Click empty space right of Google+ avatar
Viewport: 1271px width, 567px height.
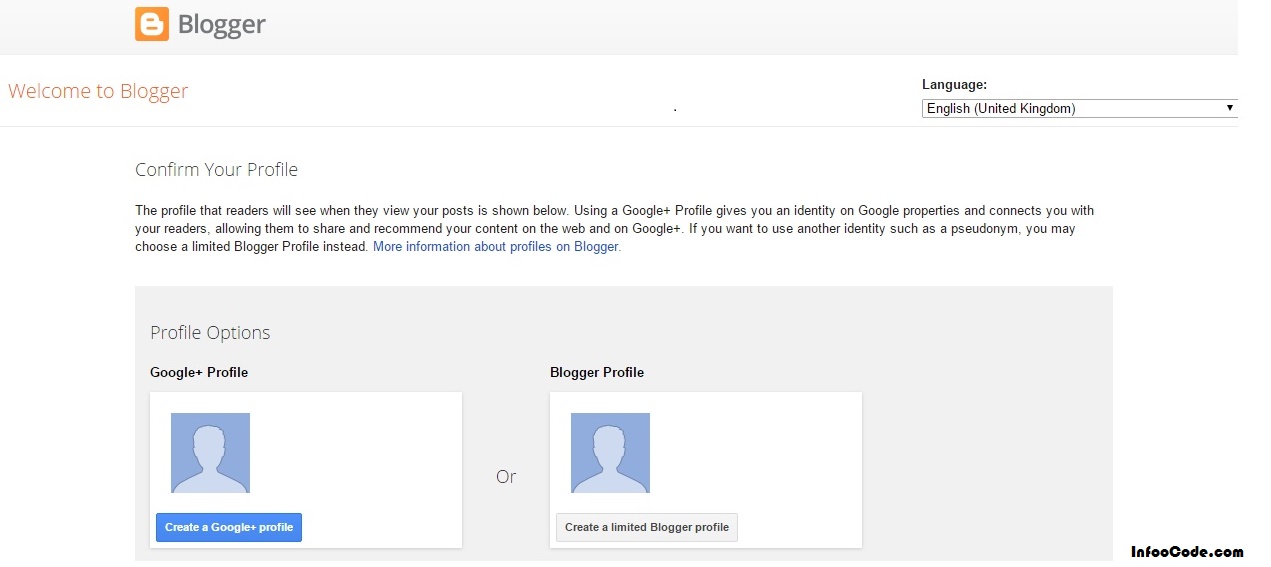tap(360, 453)
